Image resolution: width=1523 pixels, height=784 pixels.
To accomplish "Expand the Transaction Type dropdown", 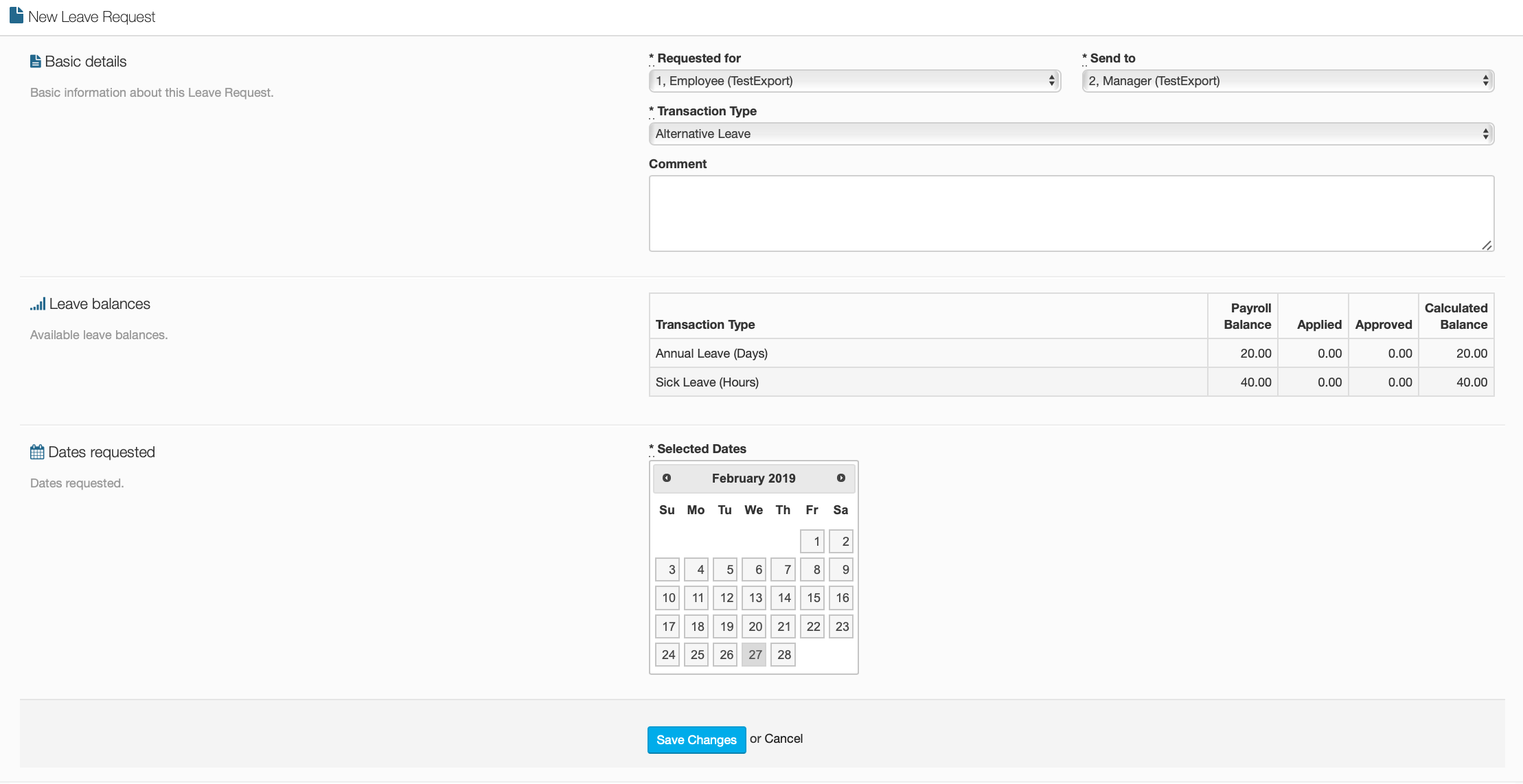I will (x=1071, y=134).
